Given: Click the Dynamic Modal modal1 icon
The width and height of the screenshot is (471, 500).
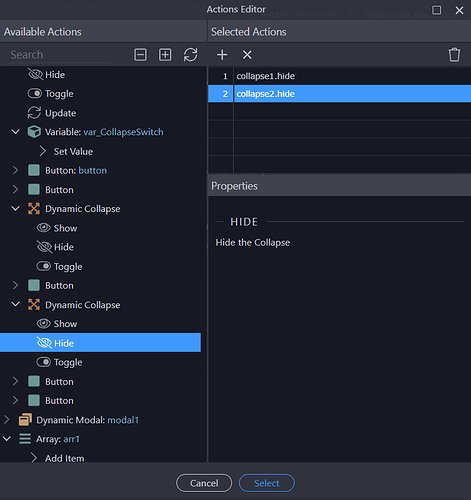Looking at the screenshot, I should [25, 420].
